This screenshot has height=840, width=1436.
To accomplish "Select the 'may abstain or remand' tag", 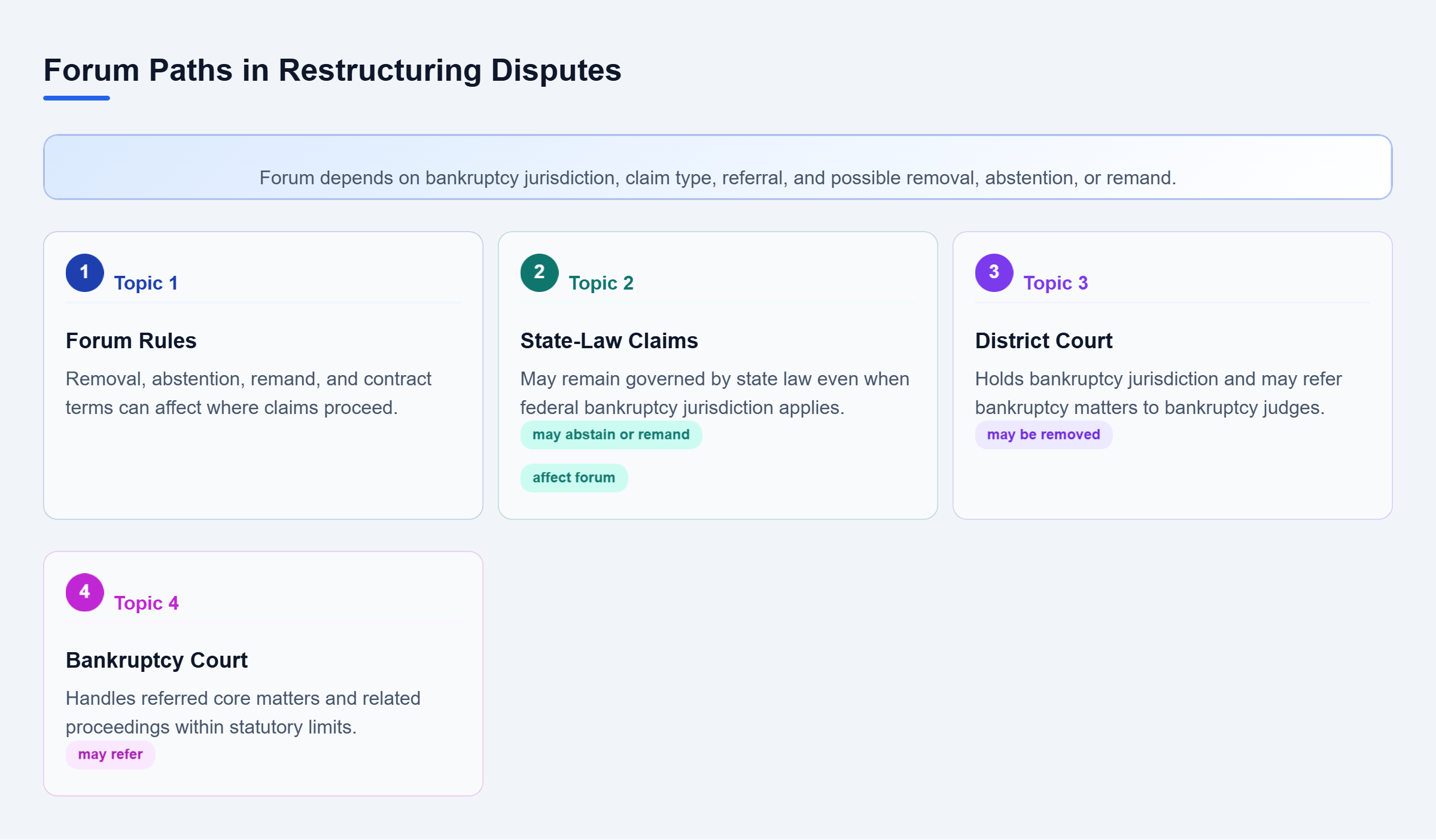I will pos(611,435).
